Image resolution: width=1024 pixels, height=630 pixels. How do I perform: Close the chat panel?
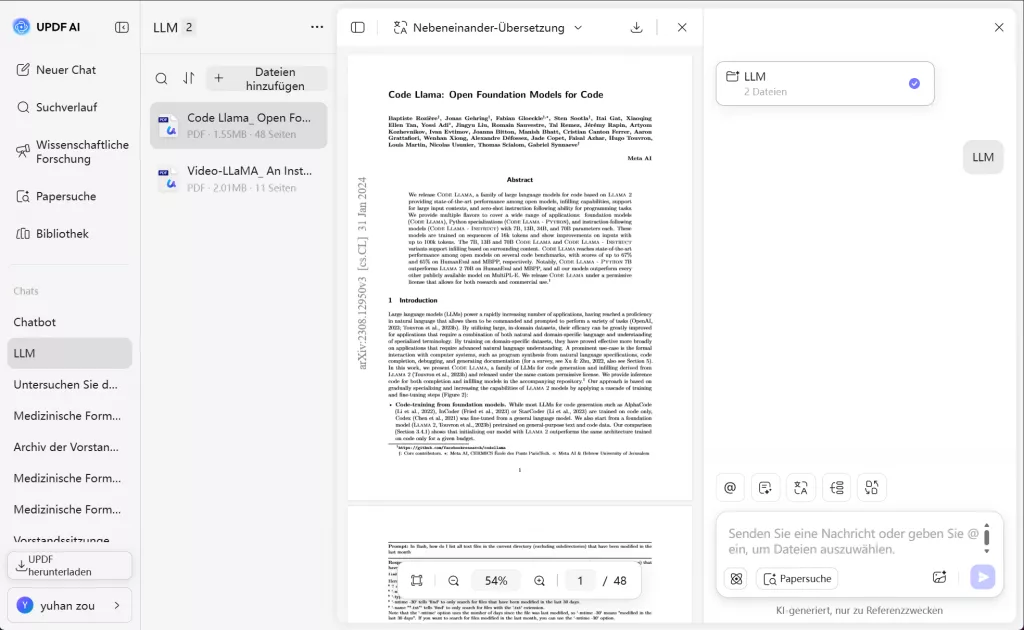click(999, 27)
